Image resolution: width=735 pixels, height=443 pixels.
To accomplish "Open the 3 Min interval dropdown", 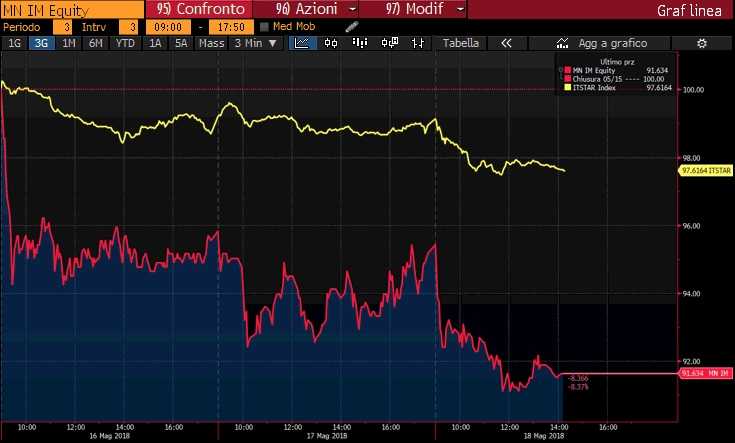I will point(256,43).
